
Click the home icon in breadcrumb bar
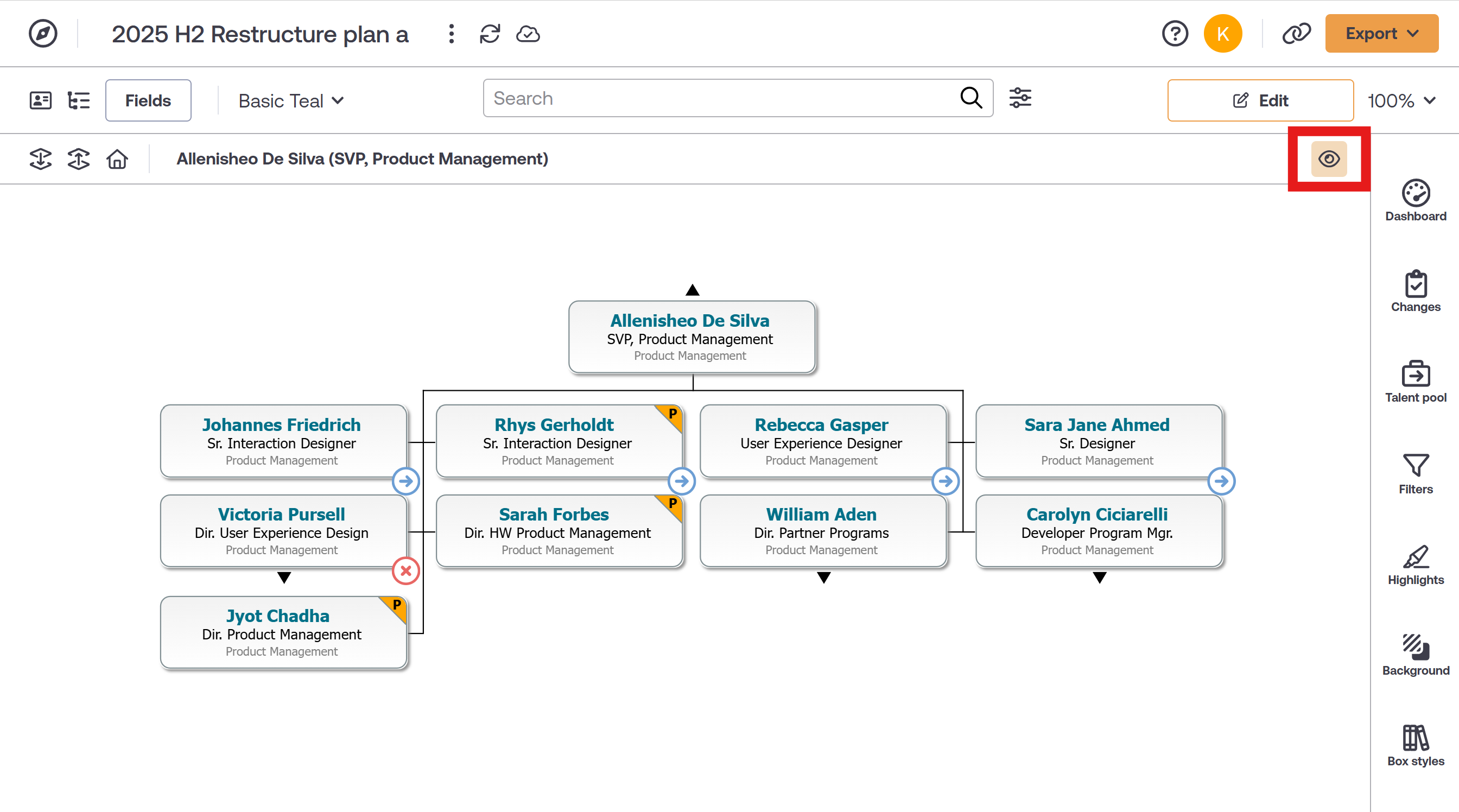(117, 159)
